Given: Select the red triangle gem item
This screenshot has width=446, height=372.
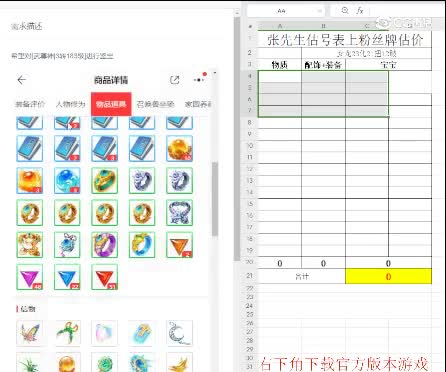Looking at the screenshot, I should (x=104, y=277).
